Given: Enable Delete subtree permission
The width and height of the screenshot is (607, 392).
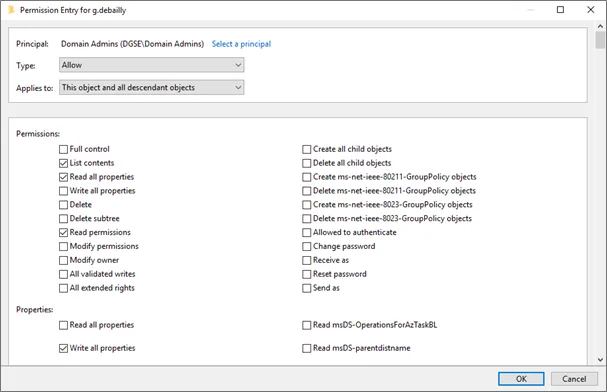Looking at the screenshot, I should pos(63,219).
